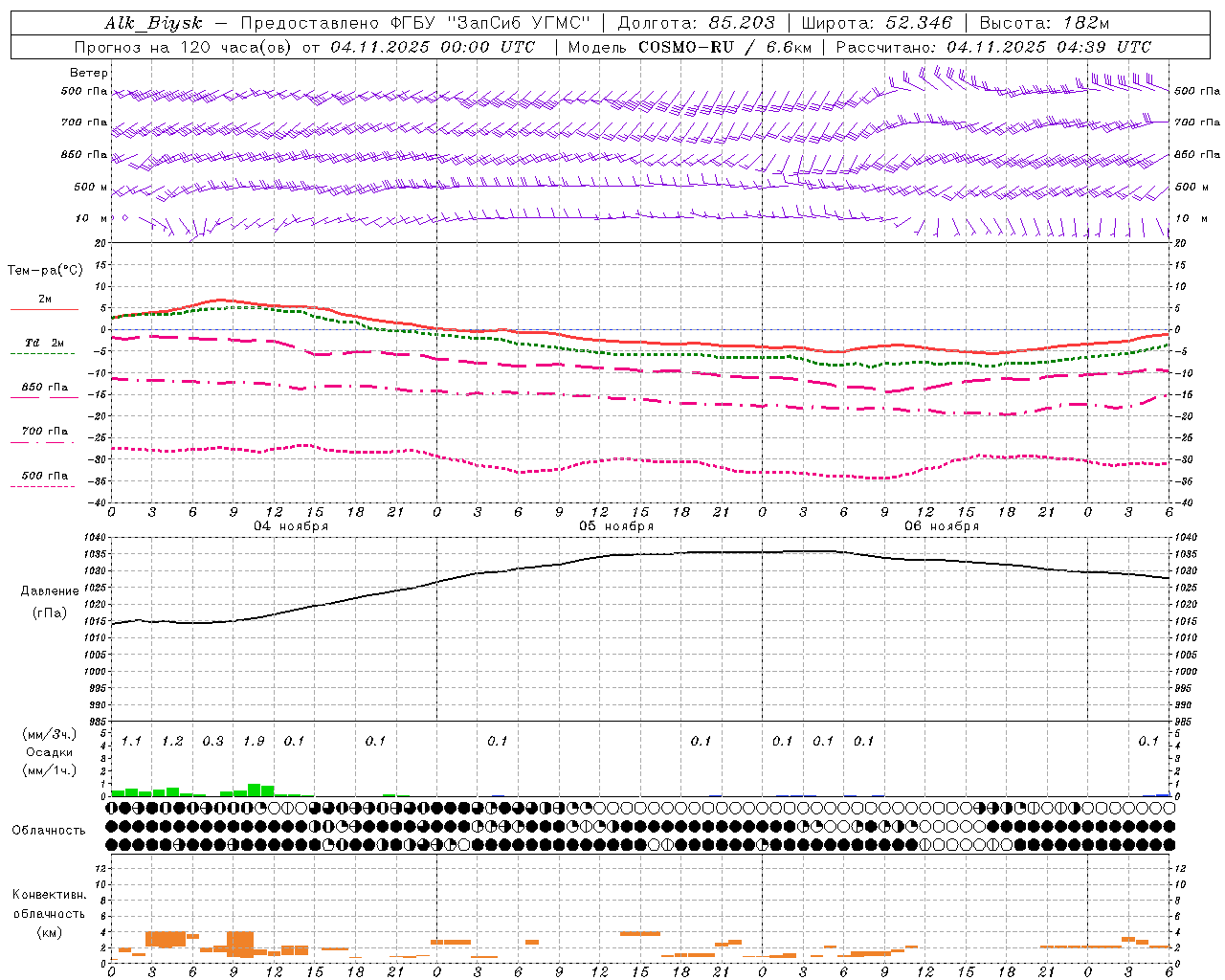Click the "Тем-ра(°C)" temperature panel label
Viewport: 1225px width, 980px height.
(x=45, y=270)
